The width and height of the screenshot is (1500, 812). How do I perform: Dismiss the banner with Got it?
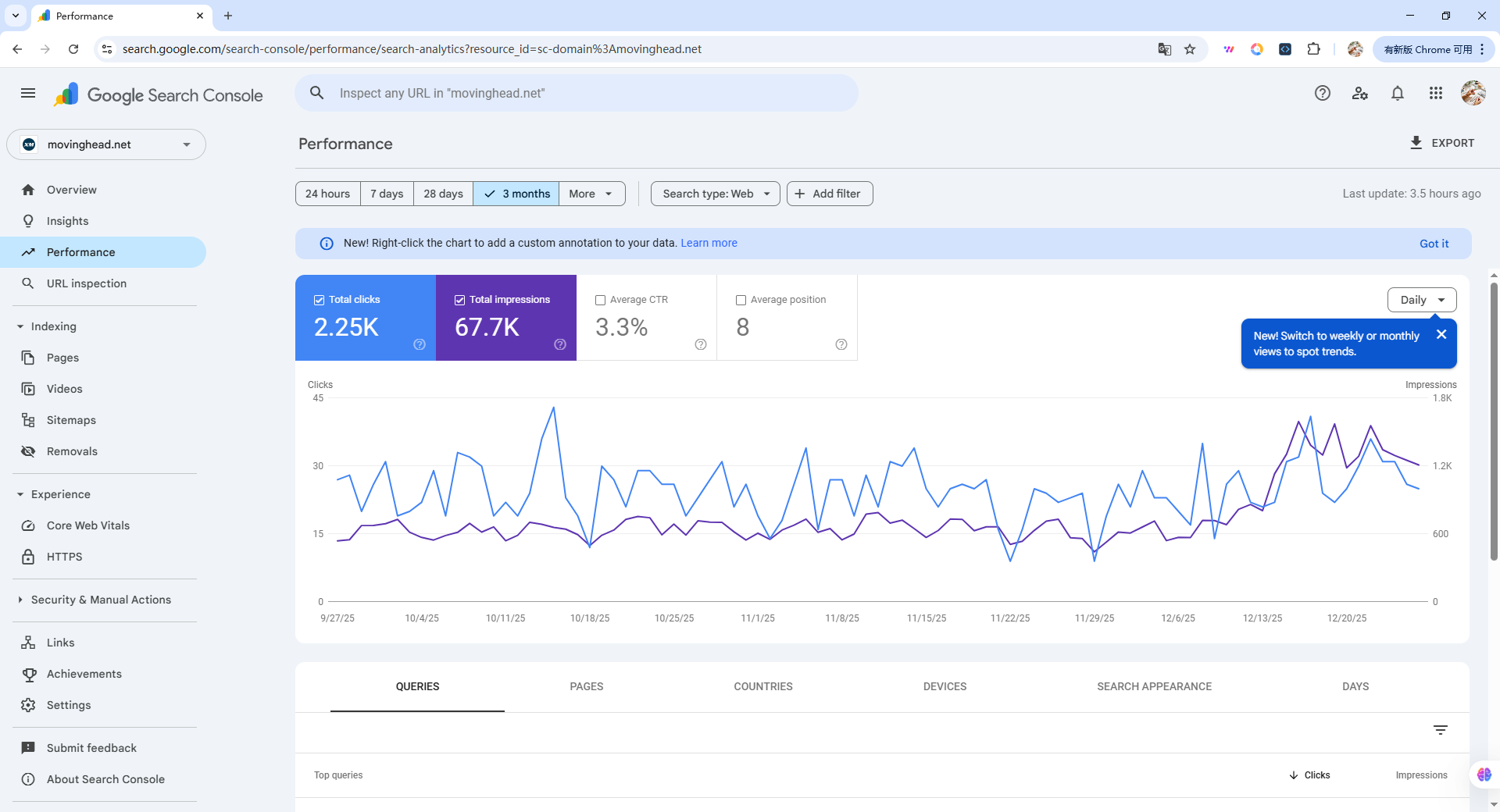(x=1434, y=244)
